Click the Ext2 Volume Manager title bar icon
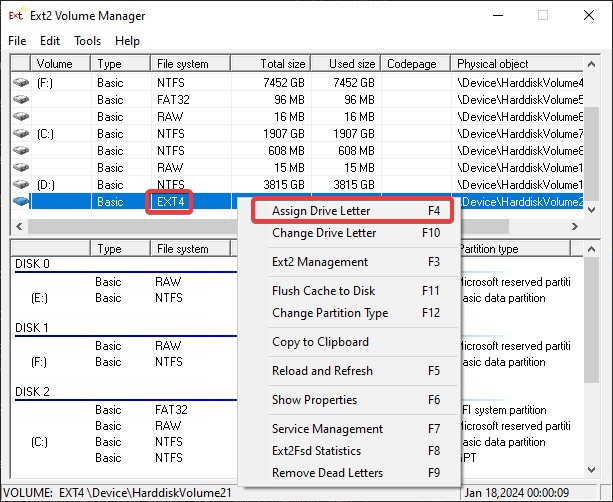Viewport: 613px width, 502px height. [16, 16]
